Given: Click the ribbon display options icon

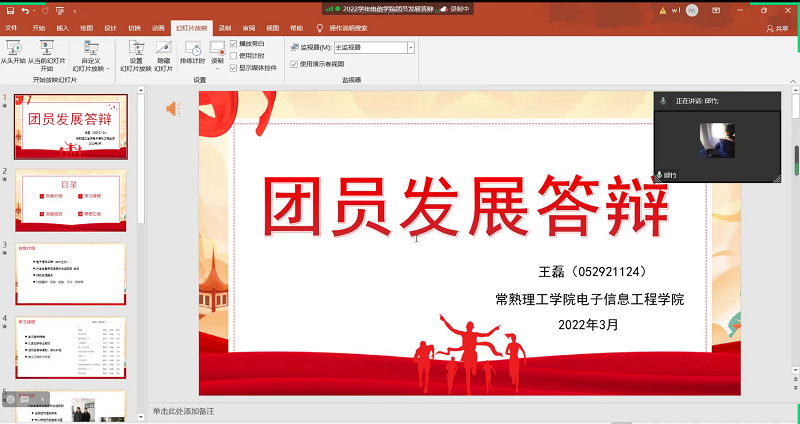Looking at the screenshot, I should pos(716,10).
